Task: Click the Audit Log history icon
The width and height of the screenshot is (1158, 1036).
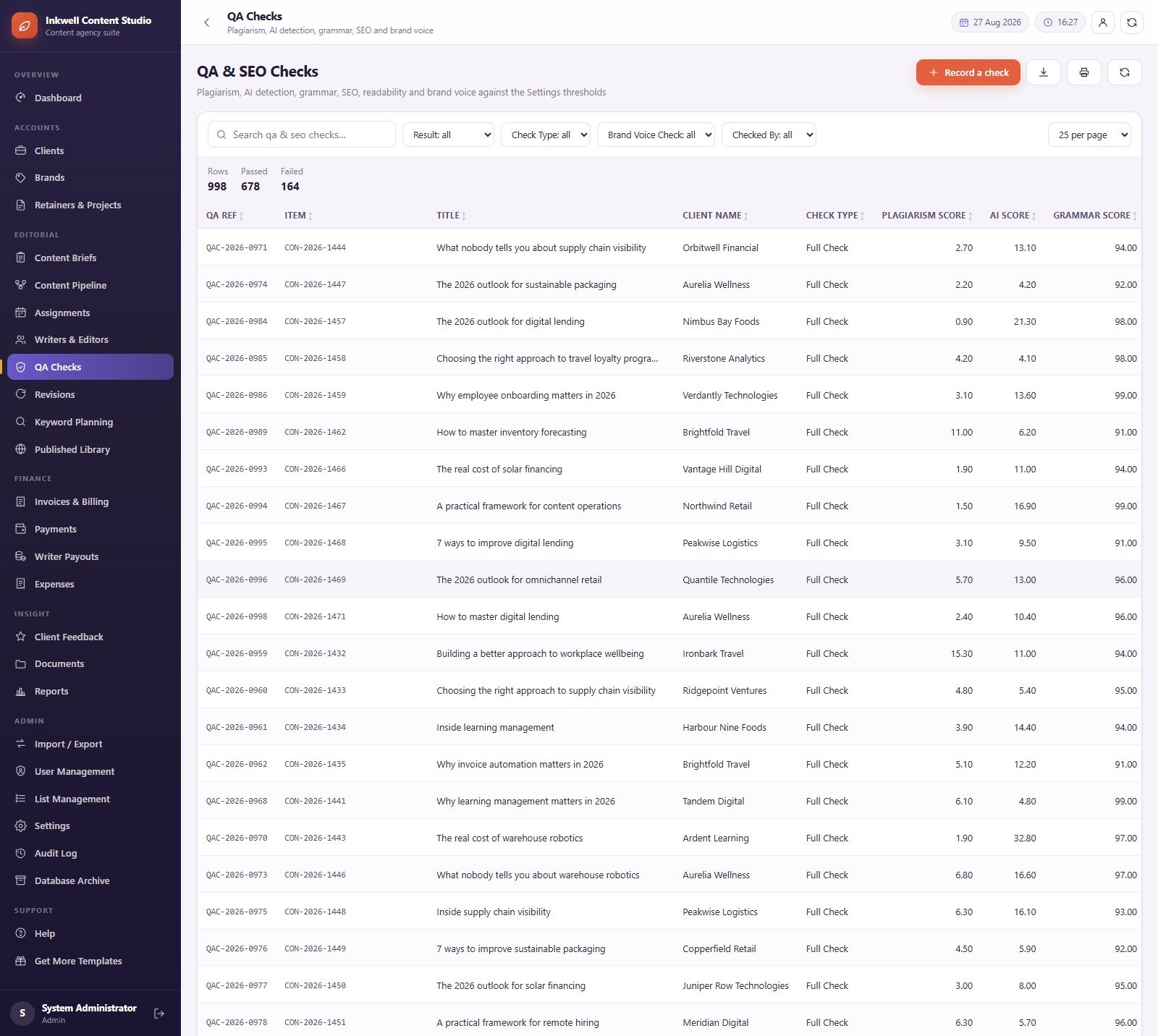Action: (21, 853)
